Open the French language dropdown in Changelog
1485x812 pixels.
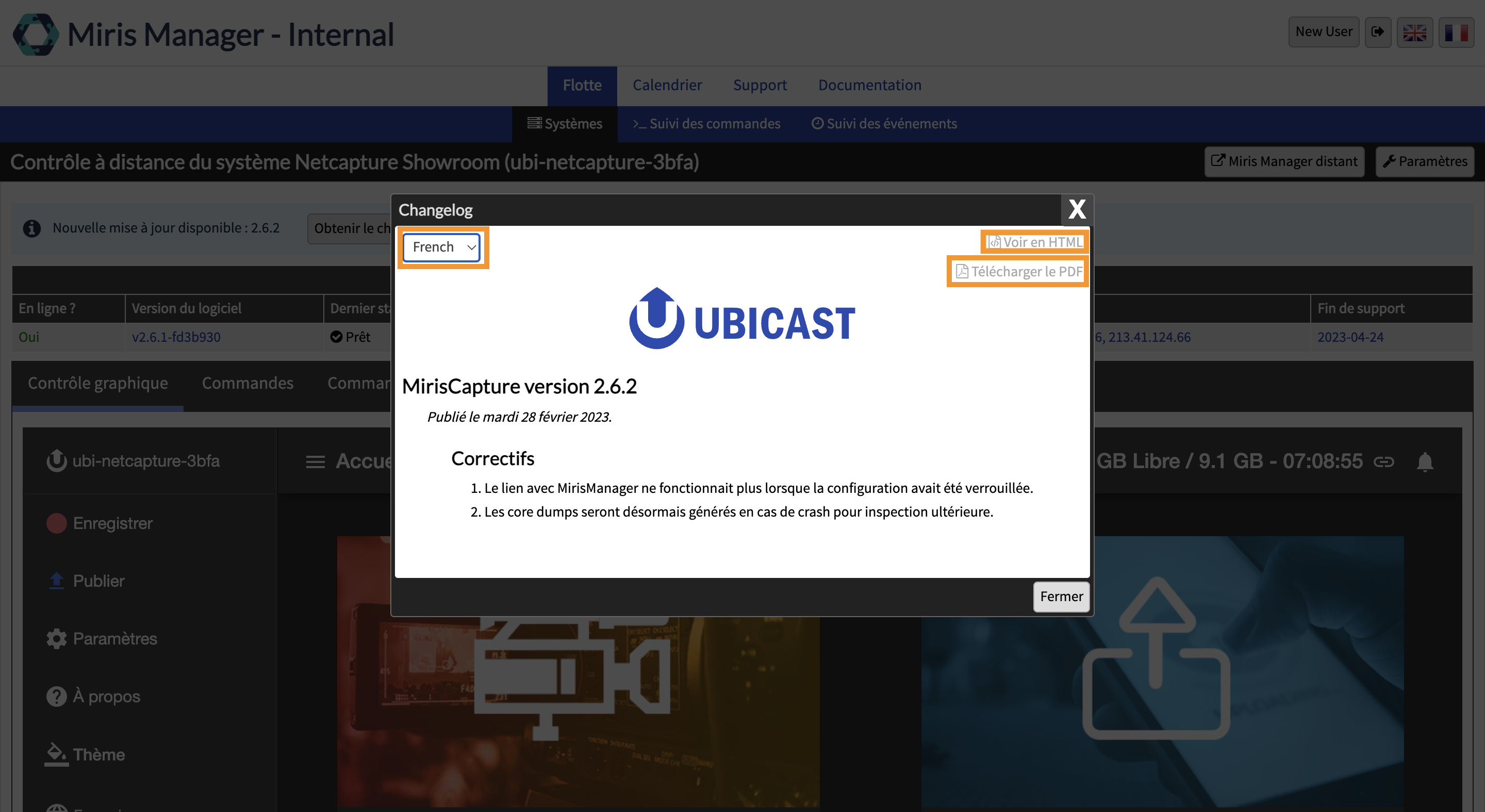pos(441,247)
